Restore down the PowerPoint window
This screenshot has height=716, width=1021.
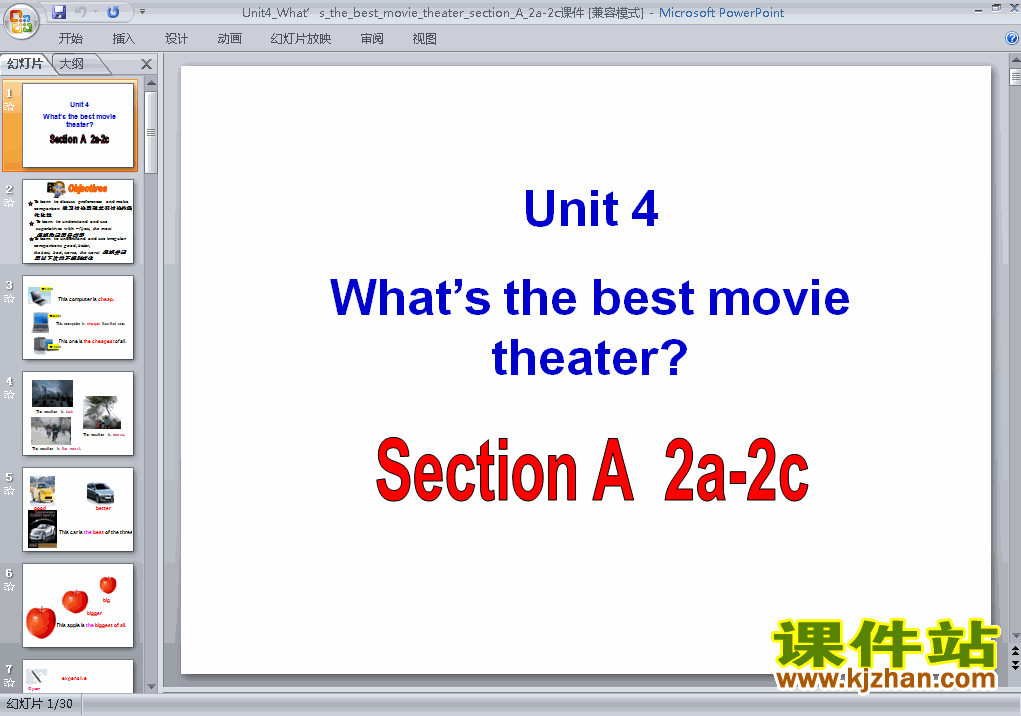click(x=996, y=8)
